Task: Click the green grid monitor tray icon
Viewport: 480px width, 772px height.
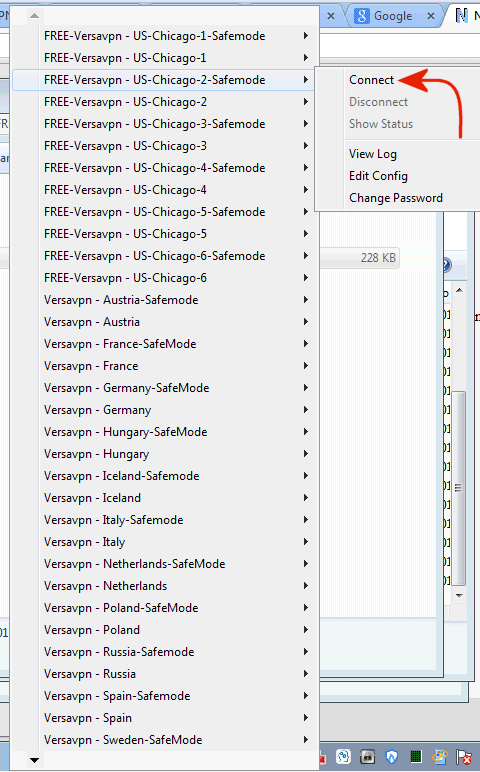Action: coord(416,756)
